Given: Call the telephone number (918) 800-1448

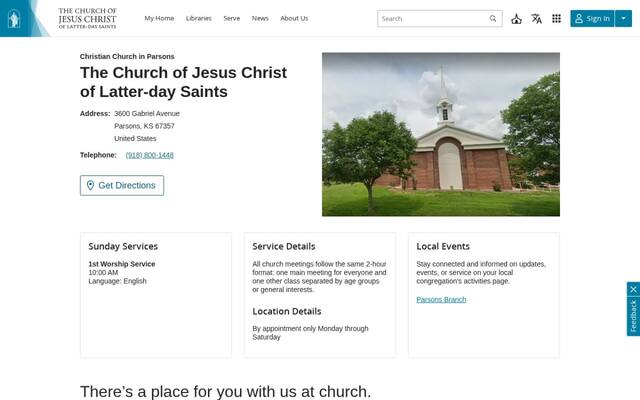Looking at the screenshot, I should click(149, 155).
